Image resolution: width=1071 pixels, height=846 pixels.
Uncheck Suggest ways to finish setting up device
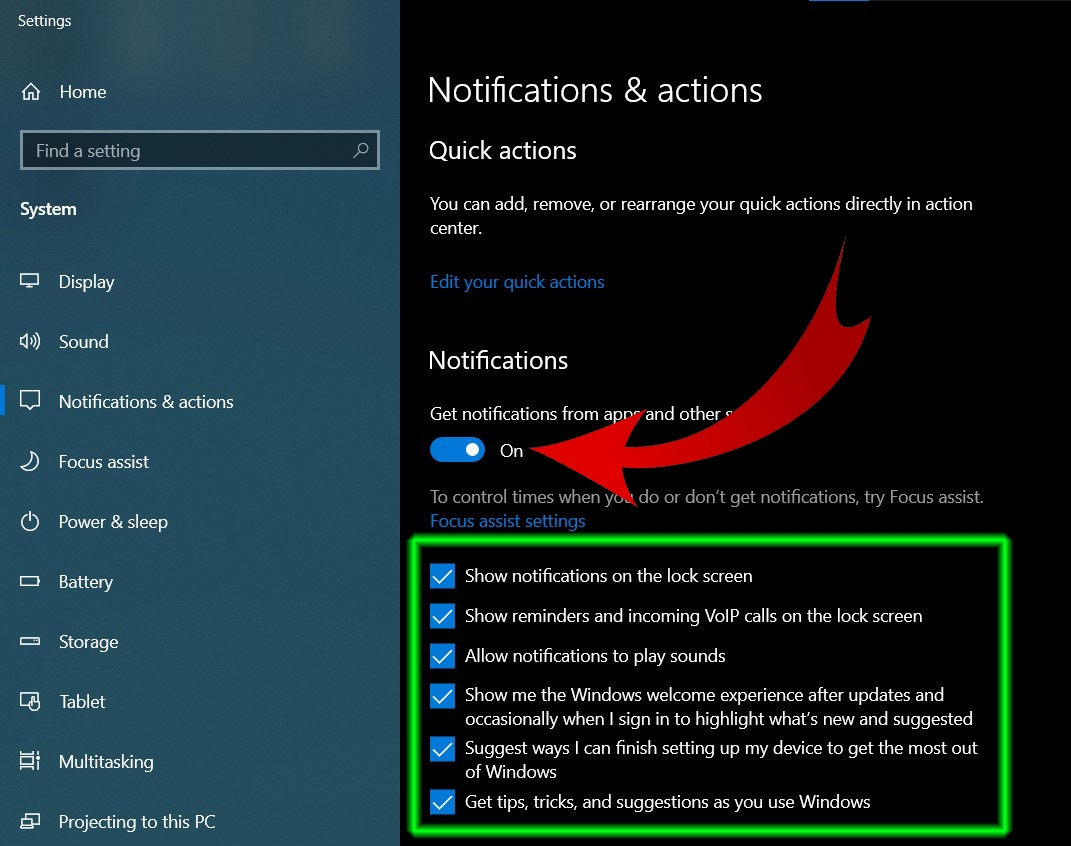[x=443, y=749]
